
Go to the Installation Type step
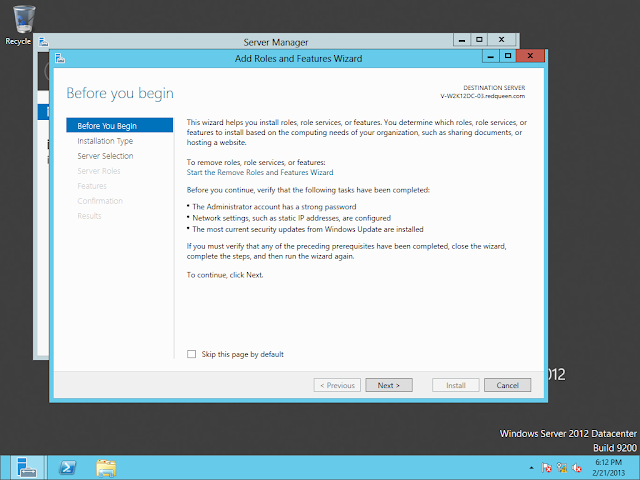coord(105,141)
